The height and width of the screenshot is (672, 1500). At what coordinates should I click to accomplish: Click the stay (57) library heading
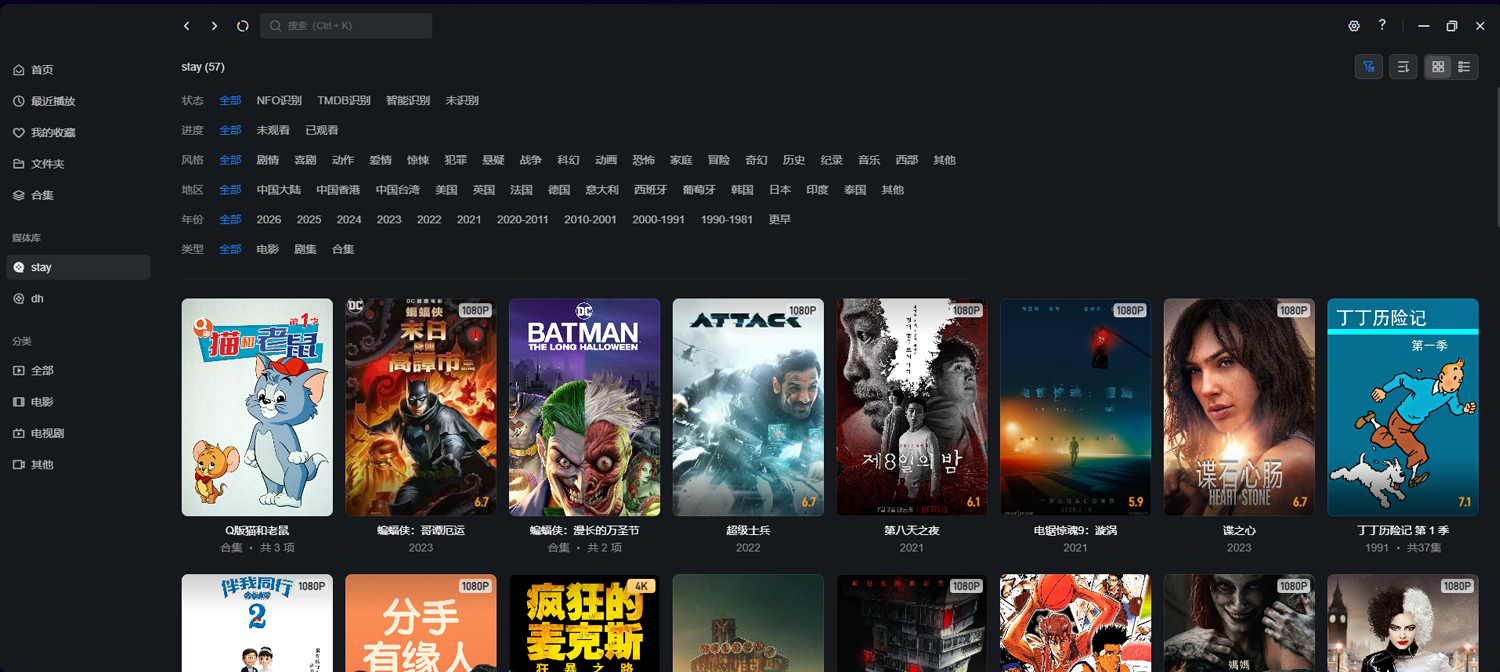click(203, 67)
